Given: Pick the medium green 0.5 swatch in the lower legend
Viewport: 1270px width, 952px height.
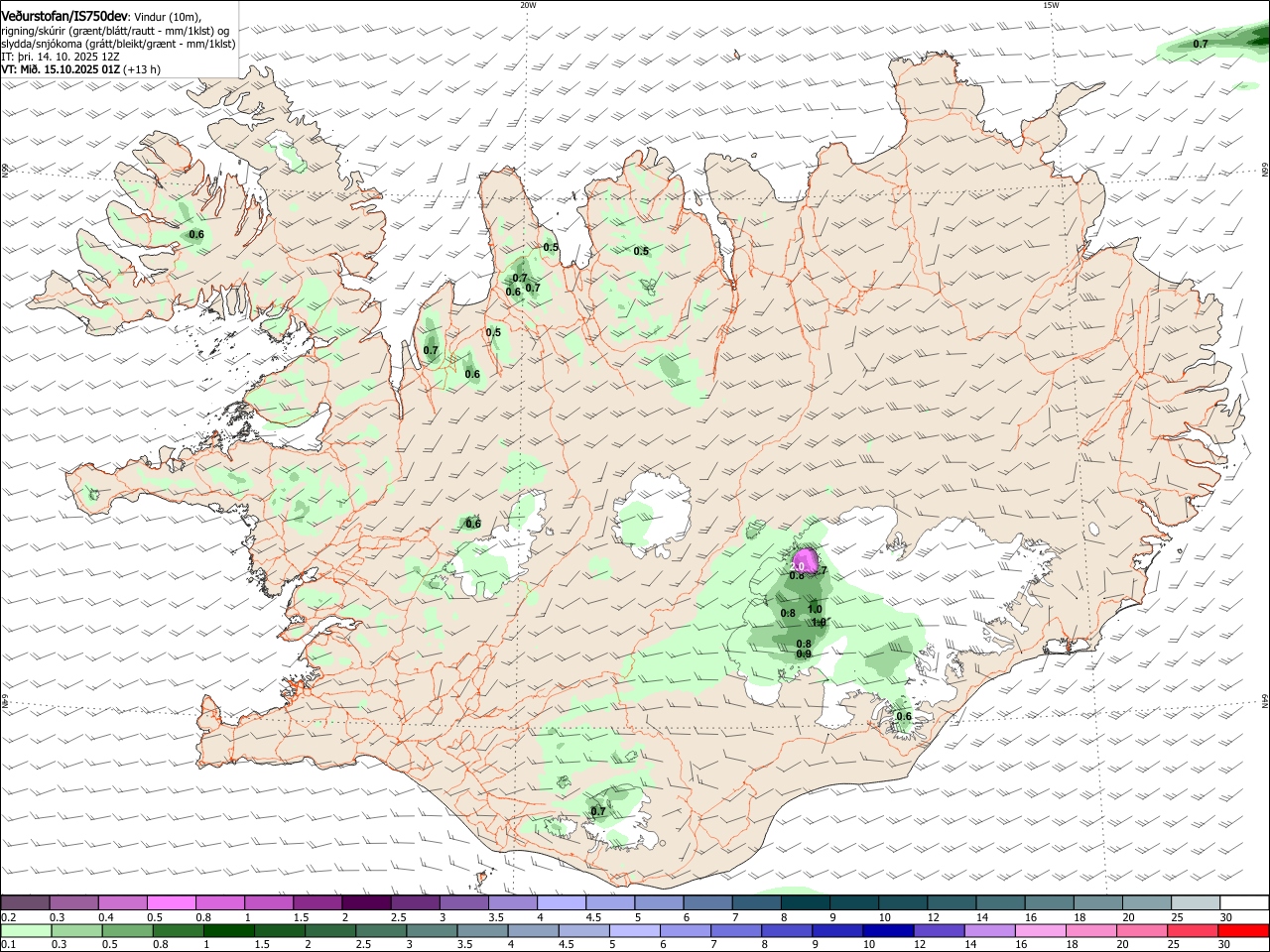Looking at the screenshot, I should click(x=127, y=930).
